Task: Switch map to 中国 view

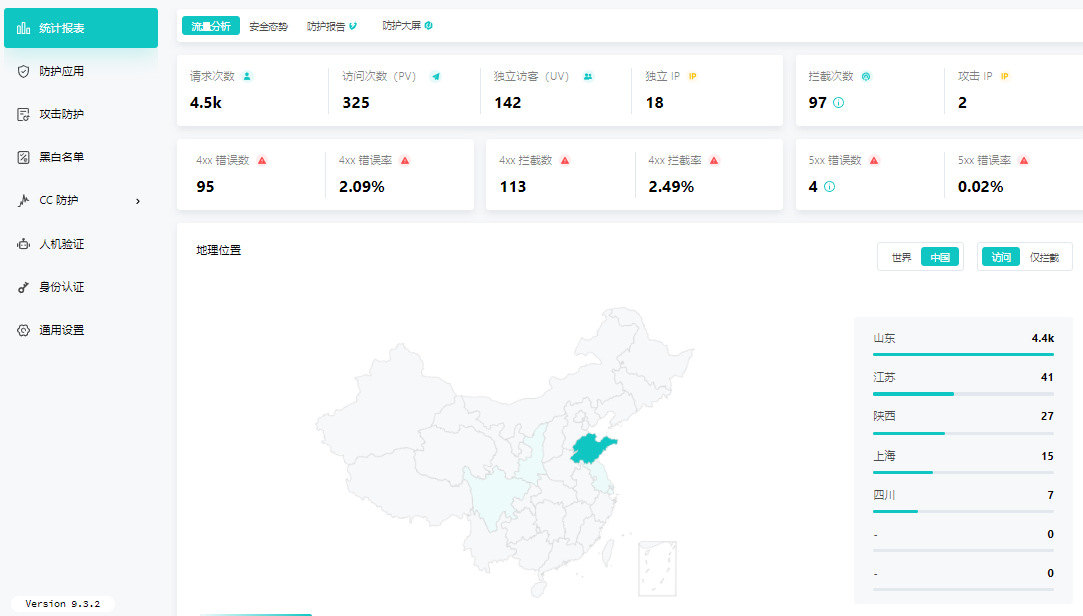Action: coord(939,258)
